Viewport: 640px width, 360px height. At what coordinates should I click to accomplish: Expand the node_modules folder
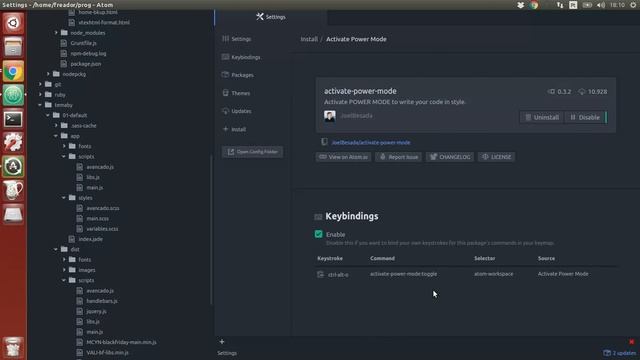pyautogui.click(x=56, y=33)
